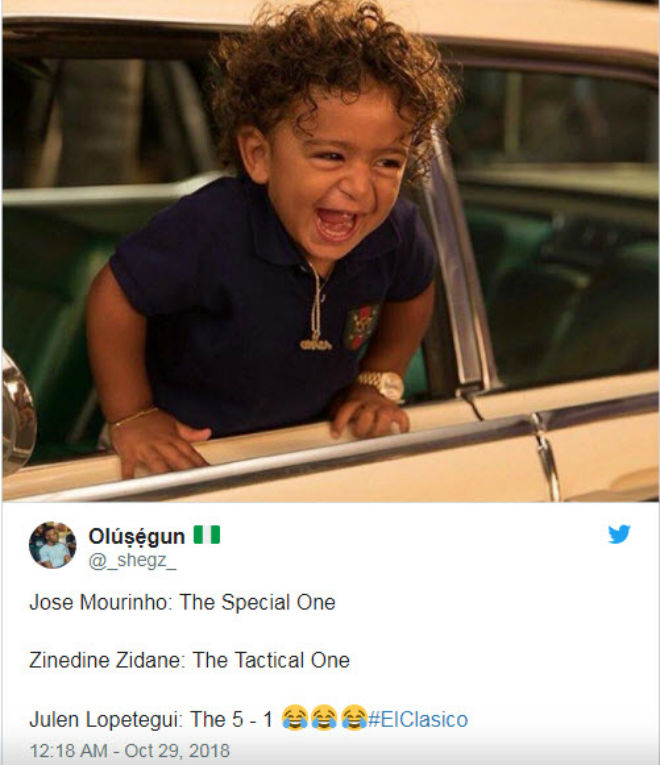Open the laughing child photo
Image resolution: width=660 pixels, height=765 pixels.
(330, 251)
